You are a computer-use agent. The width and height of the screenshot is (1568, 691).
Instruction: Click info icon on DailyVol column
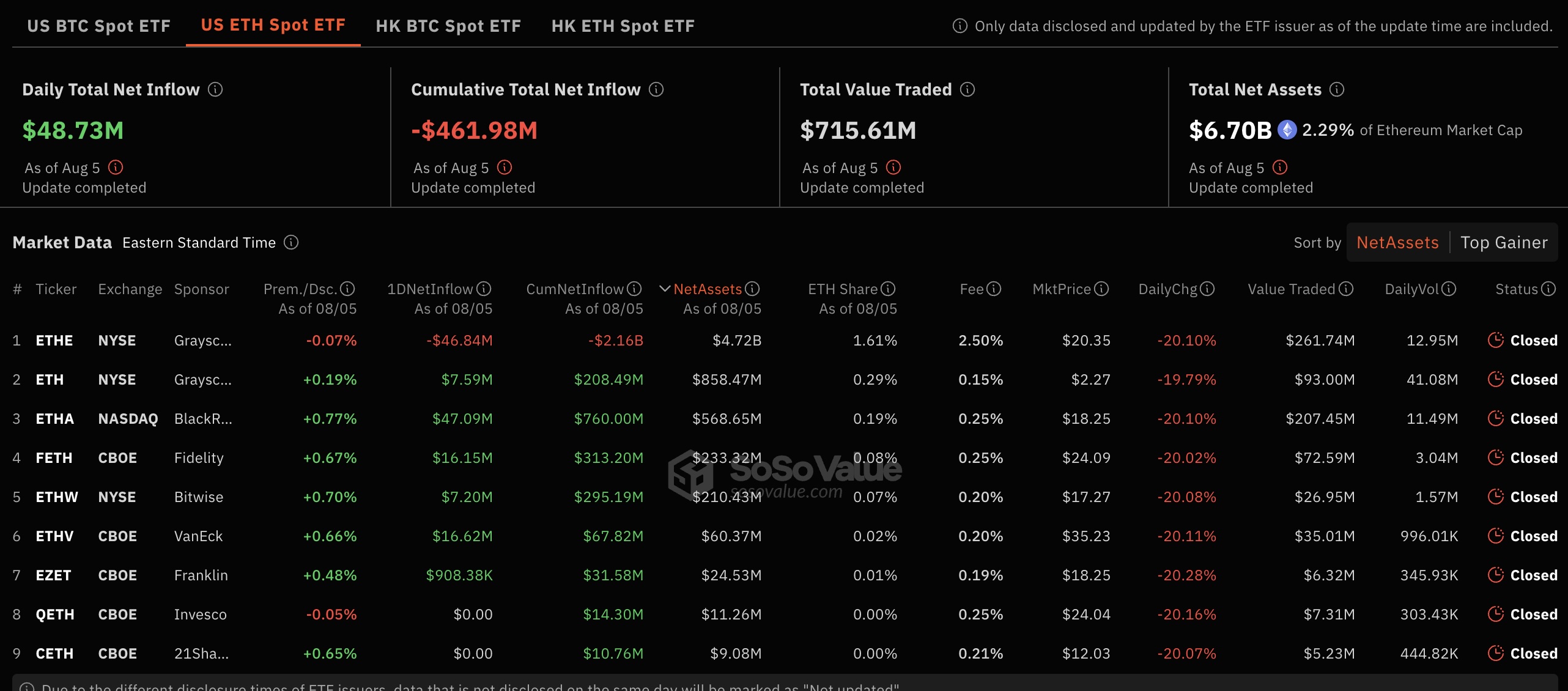click(1449, 289)
